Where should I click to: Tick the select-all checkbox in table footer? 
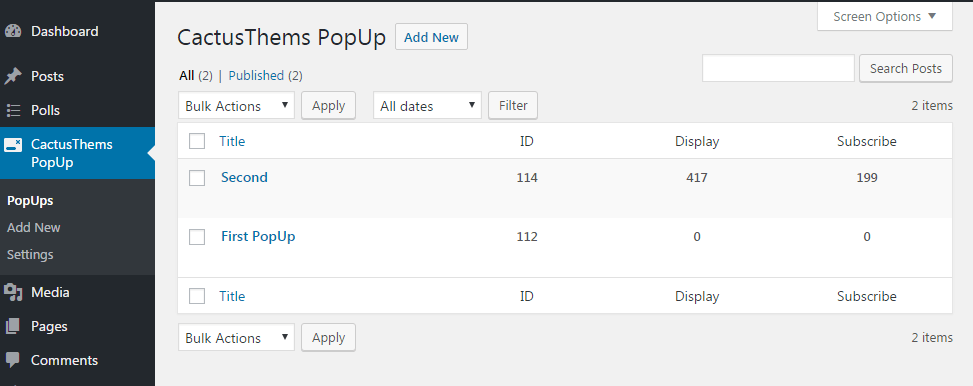pos(197,296)
